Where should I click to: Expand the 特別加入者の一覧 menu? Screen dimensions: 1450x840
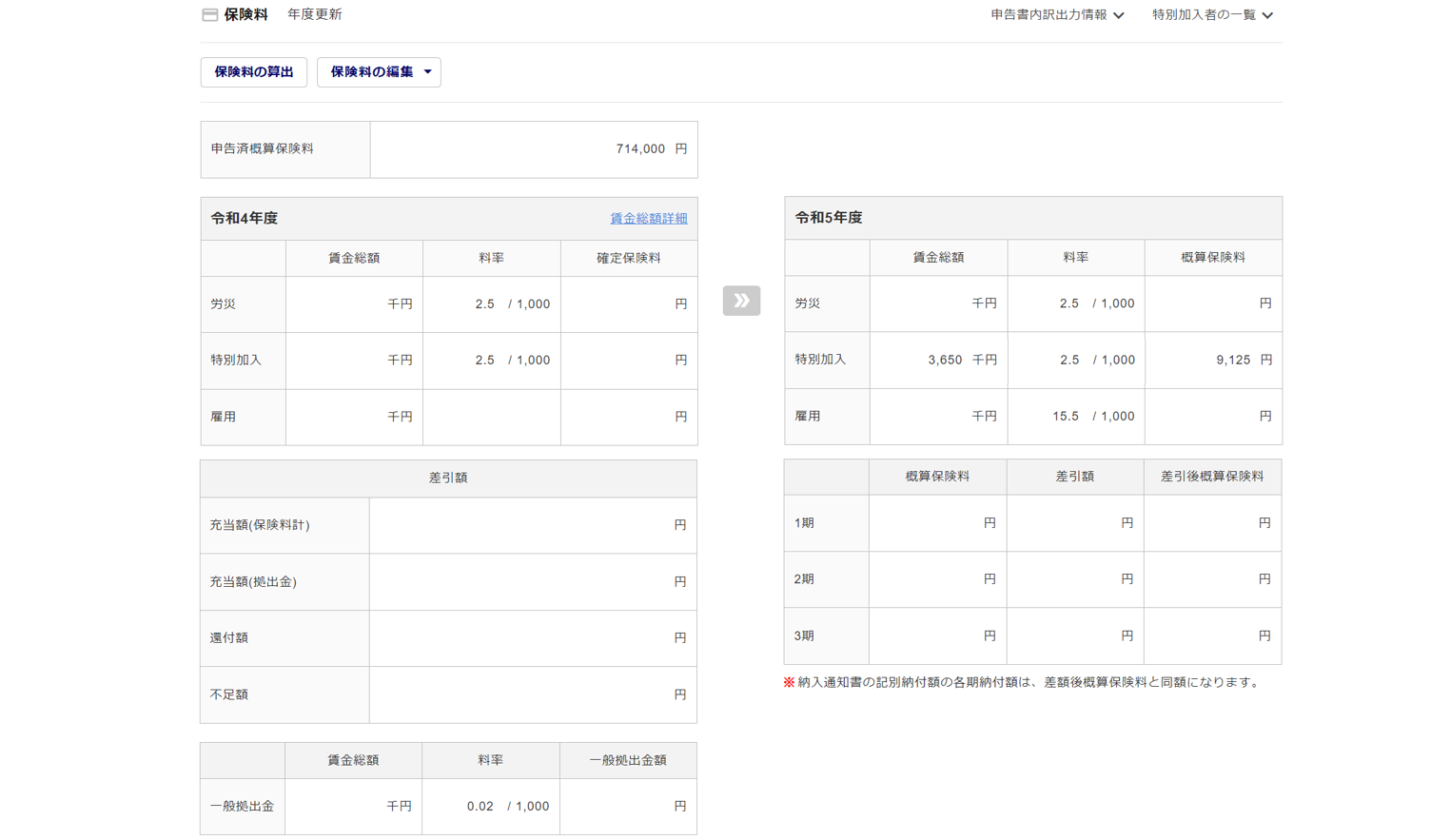click(x=1212, y=15)
